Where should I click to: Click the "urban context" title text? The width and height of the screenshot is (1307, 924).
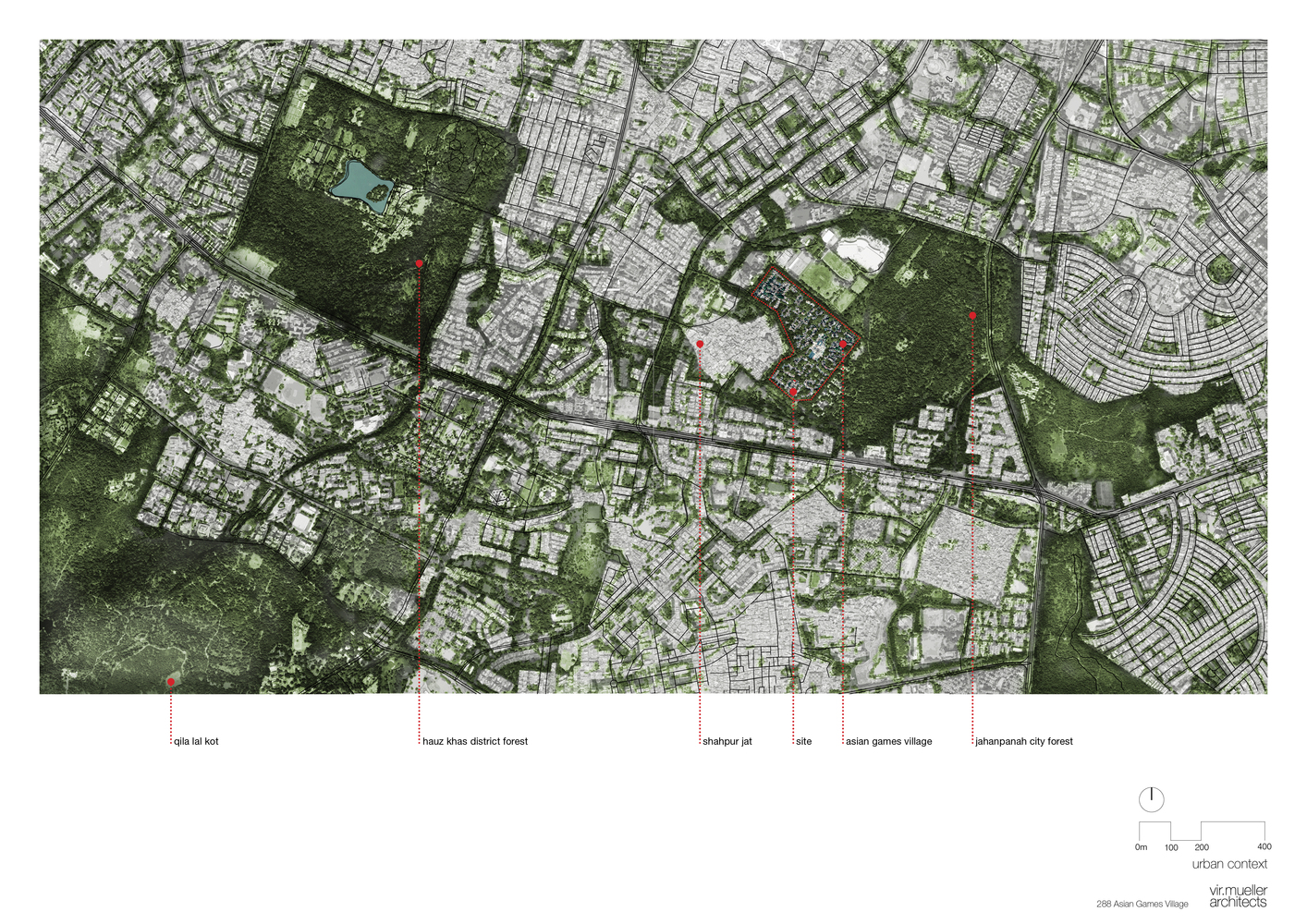point(1229,864)
